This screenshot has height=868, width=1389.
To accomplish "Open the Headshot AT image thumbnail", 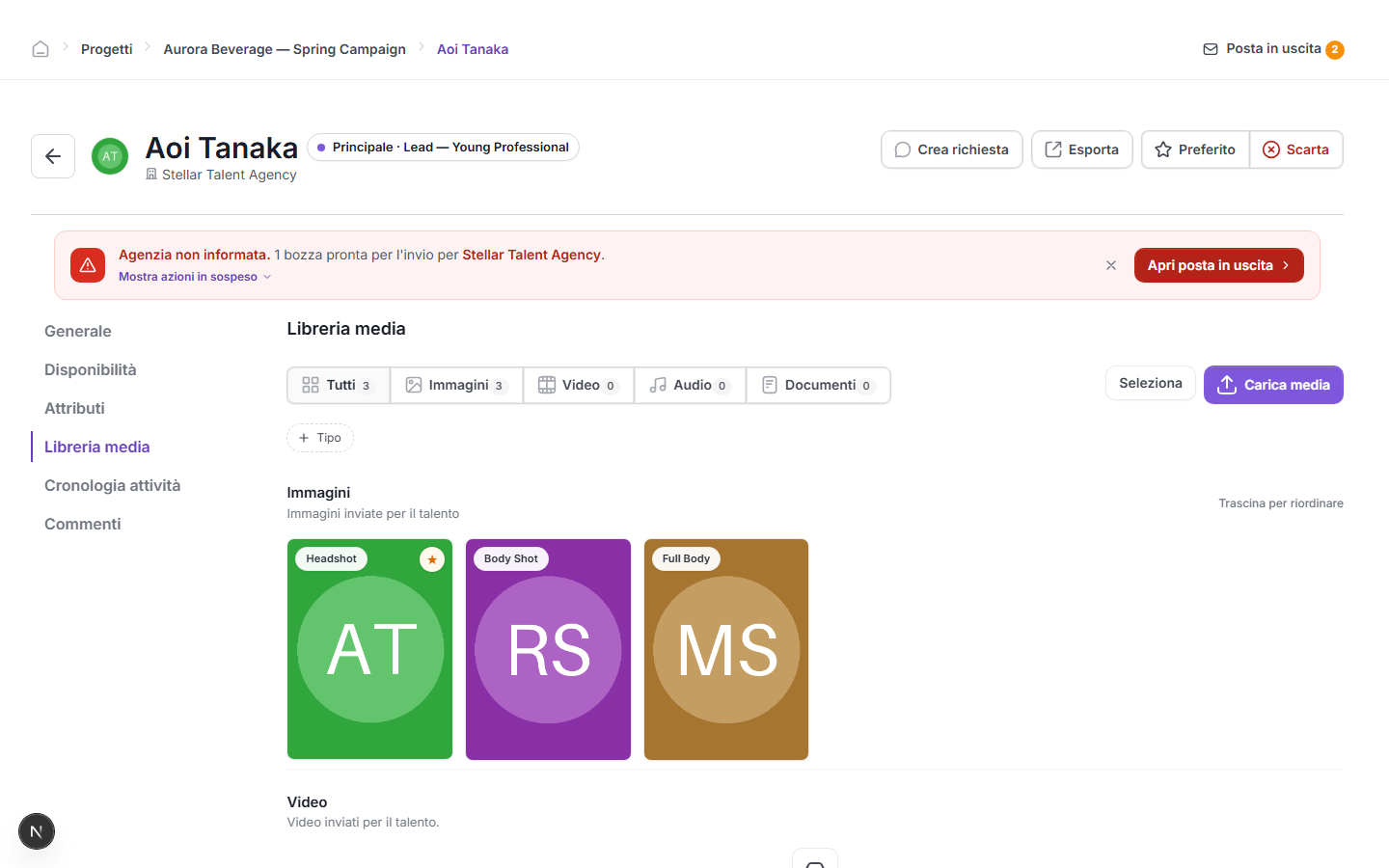I will point(369,649).
